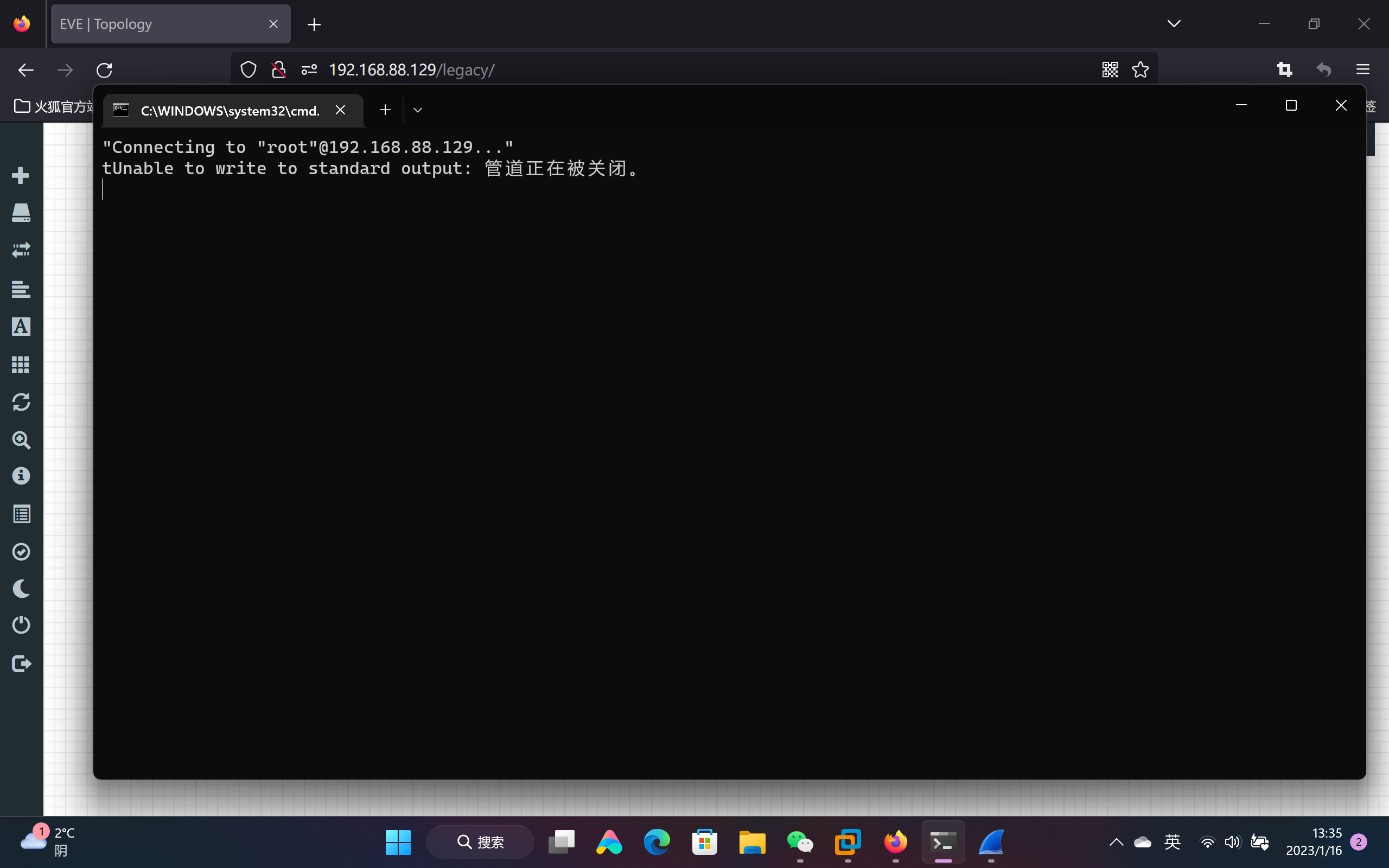The width and height of the screenshot is (1389, 868).
Task: Open Startup-configs sidebar icon
Action: click(21, 289)
